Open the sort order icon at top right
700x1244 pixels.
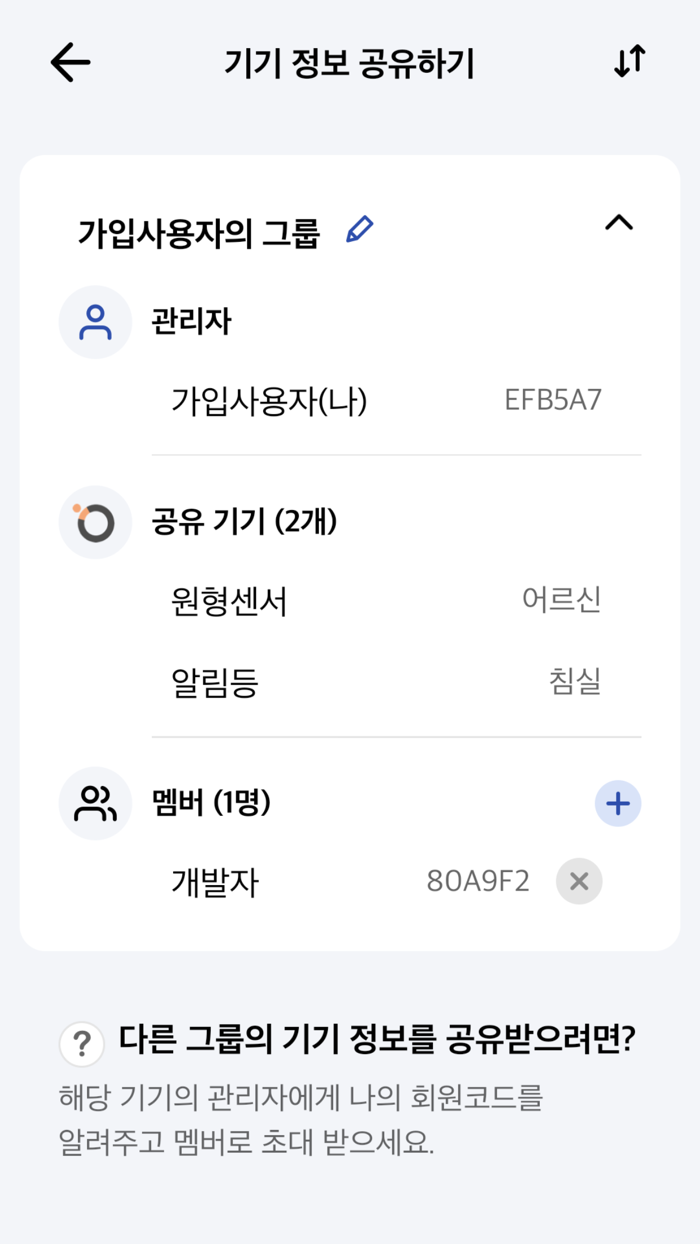point(628,61)
